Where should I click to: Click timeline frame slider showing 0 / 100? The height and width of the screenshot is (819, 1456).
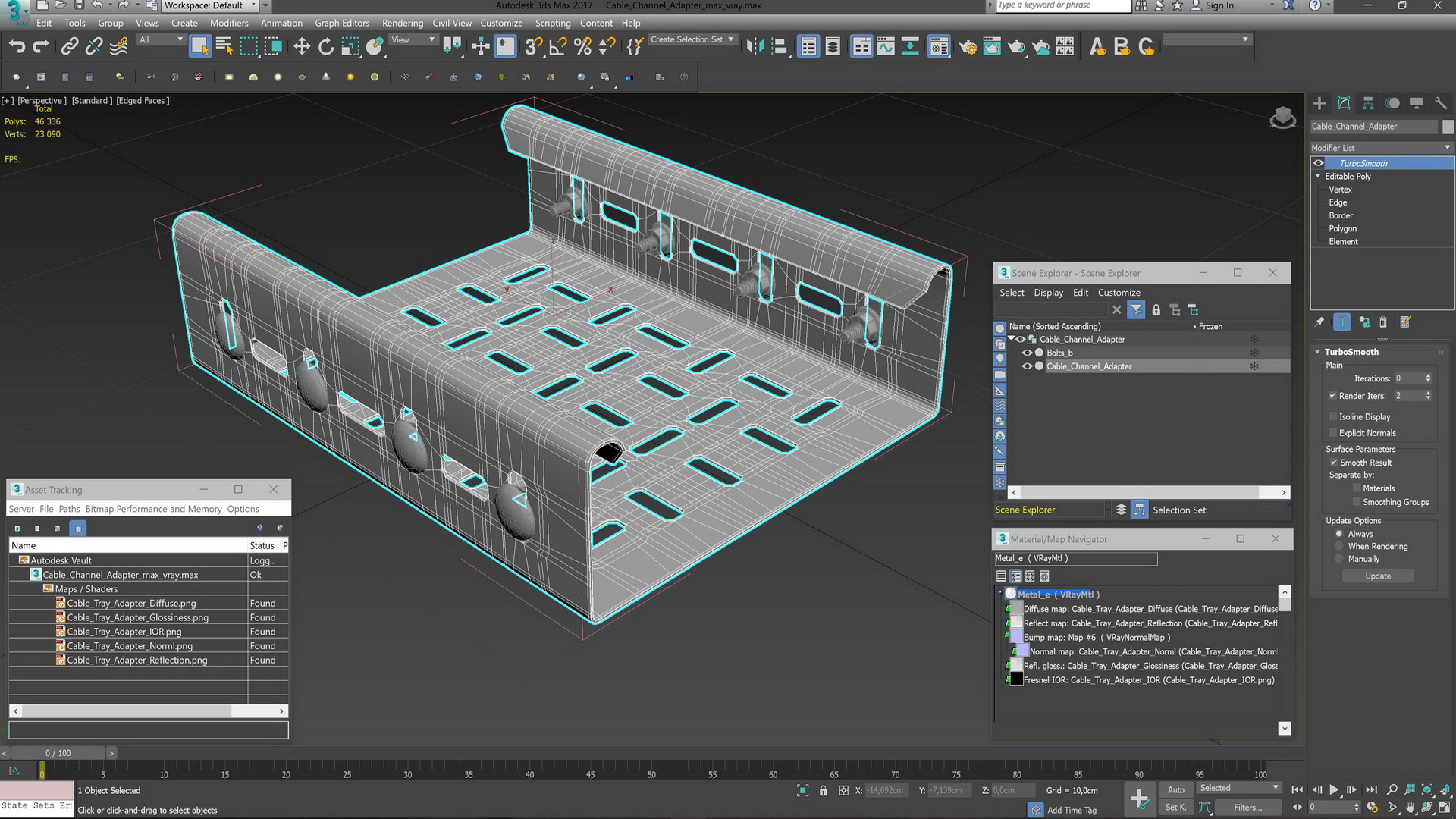[58, 753]
